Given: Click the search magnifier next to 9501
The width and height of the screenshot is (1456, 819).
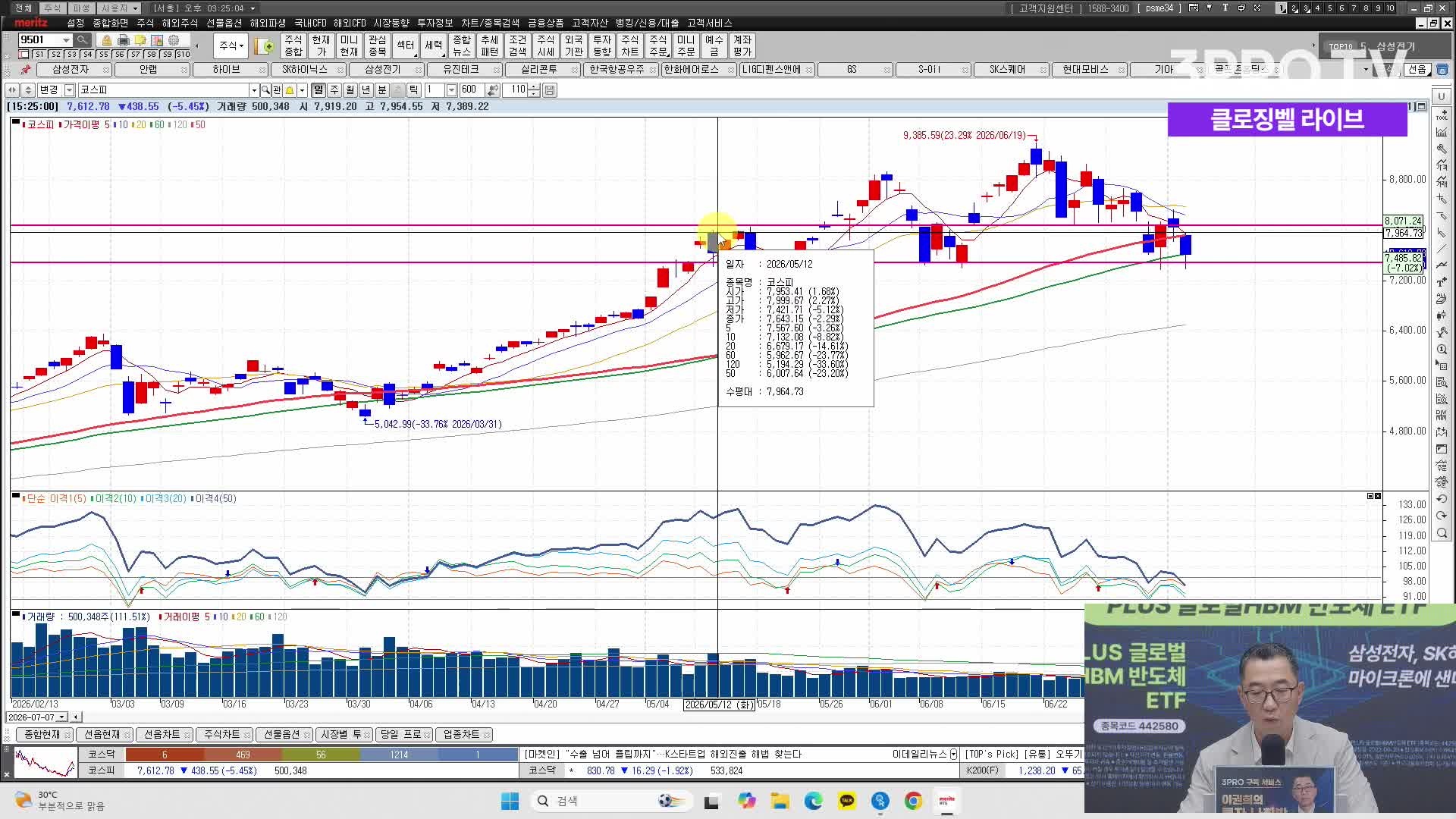Looking at the screenshot, I should coord(82,40).
